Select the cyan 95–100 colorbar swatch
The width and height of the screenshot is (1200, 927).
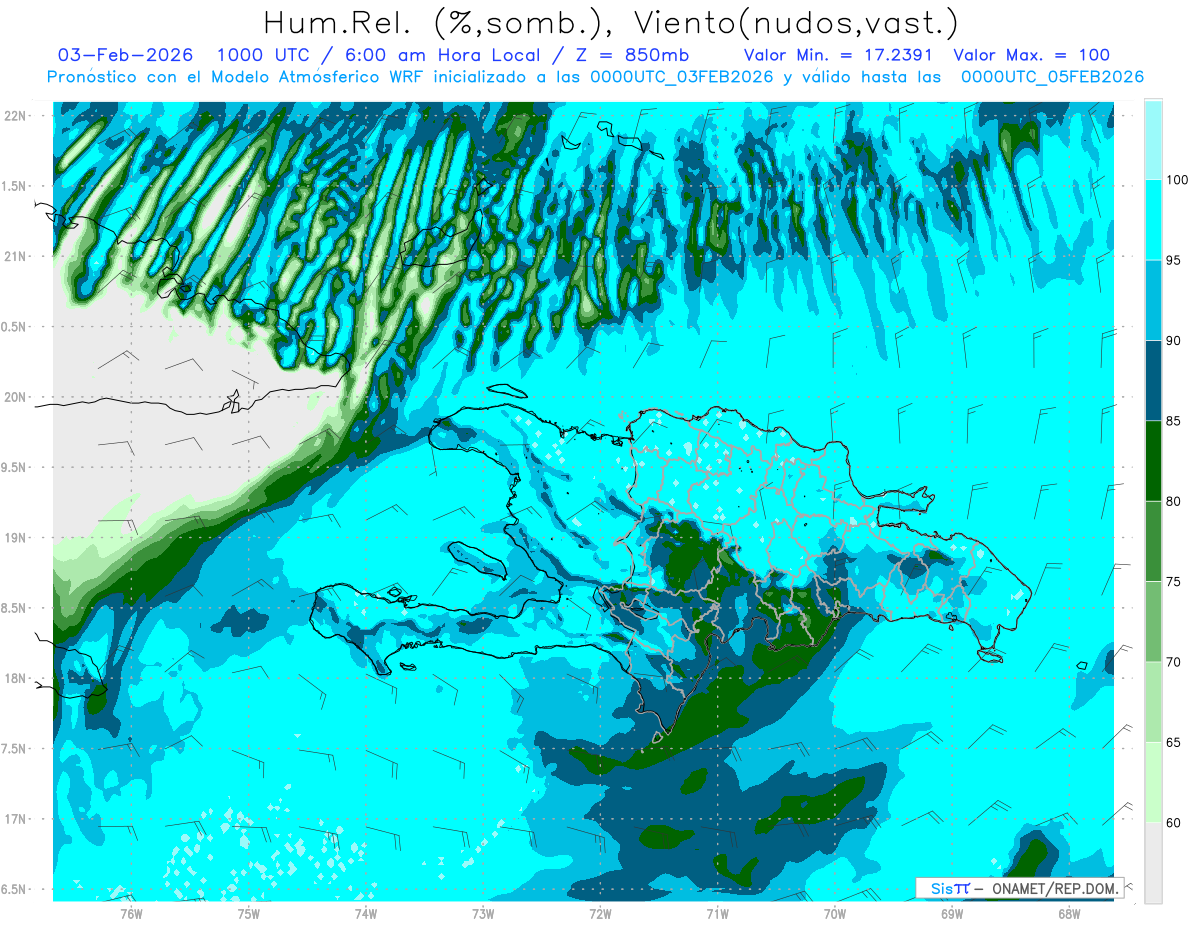pos(1153,220)
